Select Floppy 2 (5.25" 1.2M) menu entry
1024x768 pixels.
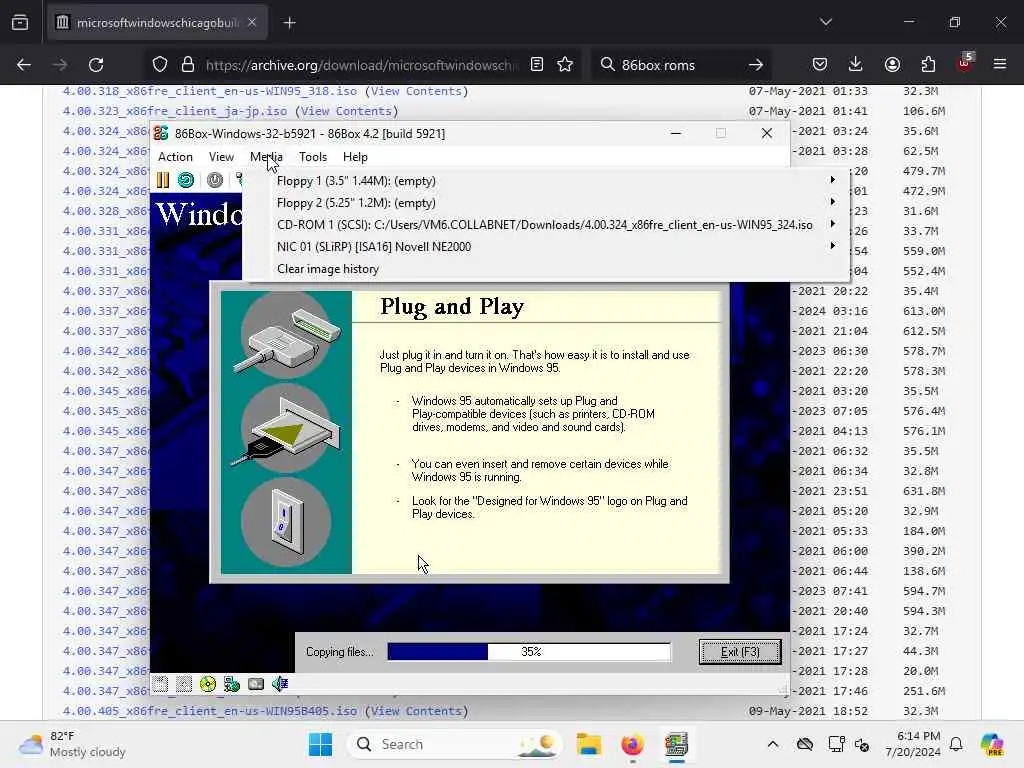coord(546,202)
